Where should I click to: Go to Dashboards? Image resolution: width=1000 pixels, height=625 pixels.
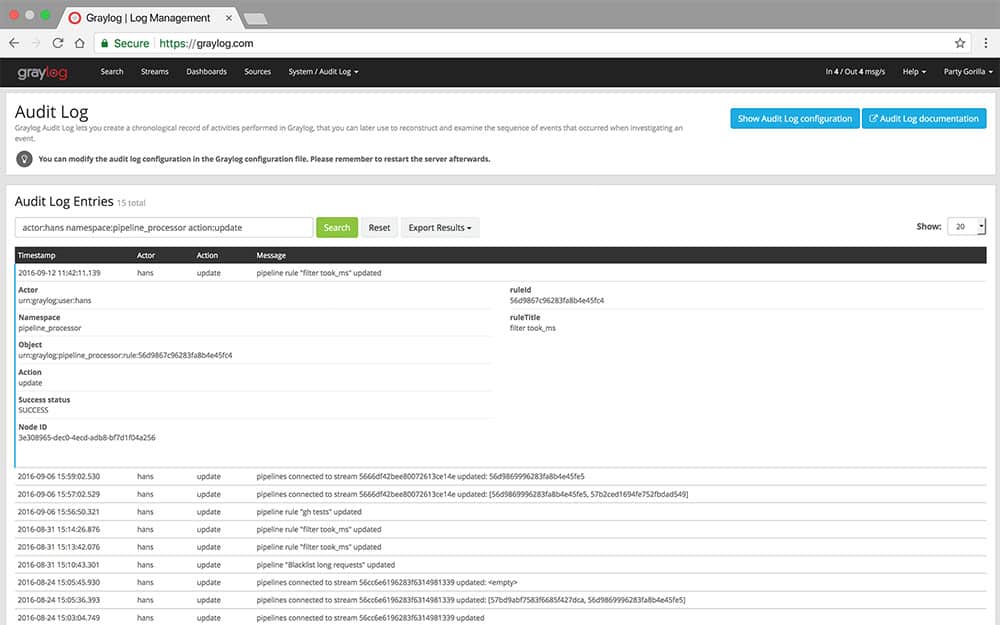click(206, 71)
